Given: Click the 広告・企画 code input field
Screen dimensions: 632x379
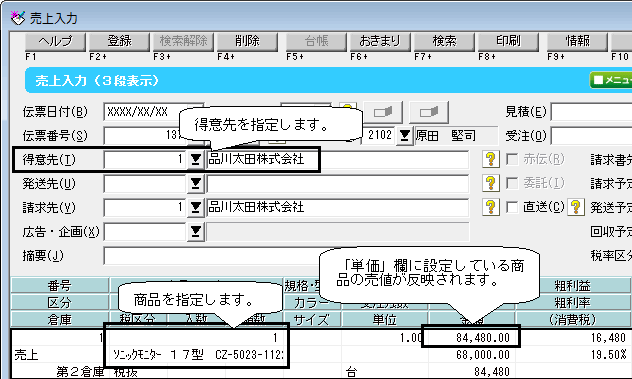Looking at the screenshot, I should (145, 231).
